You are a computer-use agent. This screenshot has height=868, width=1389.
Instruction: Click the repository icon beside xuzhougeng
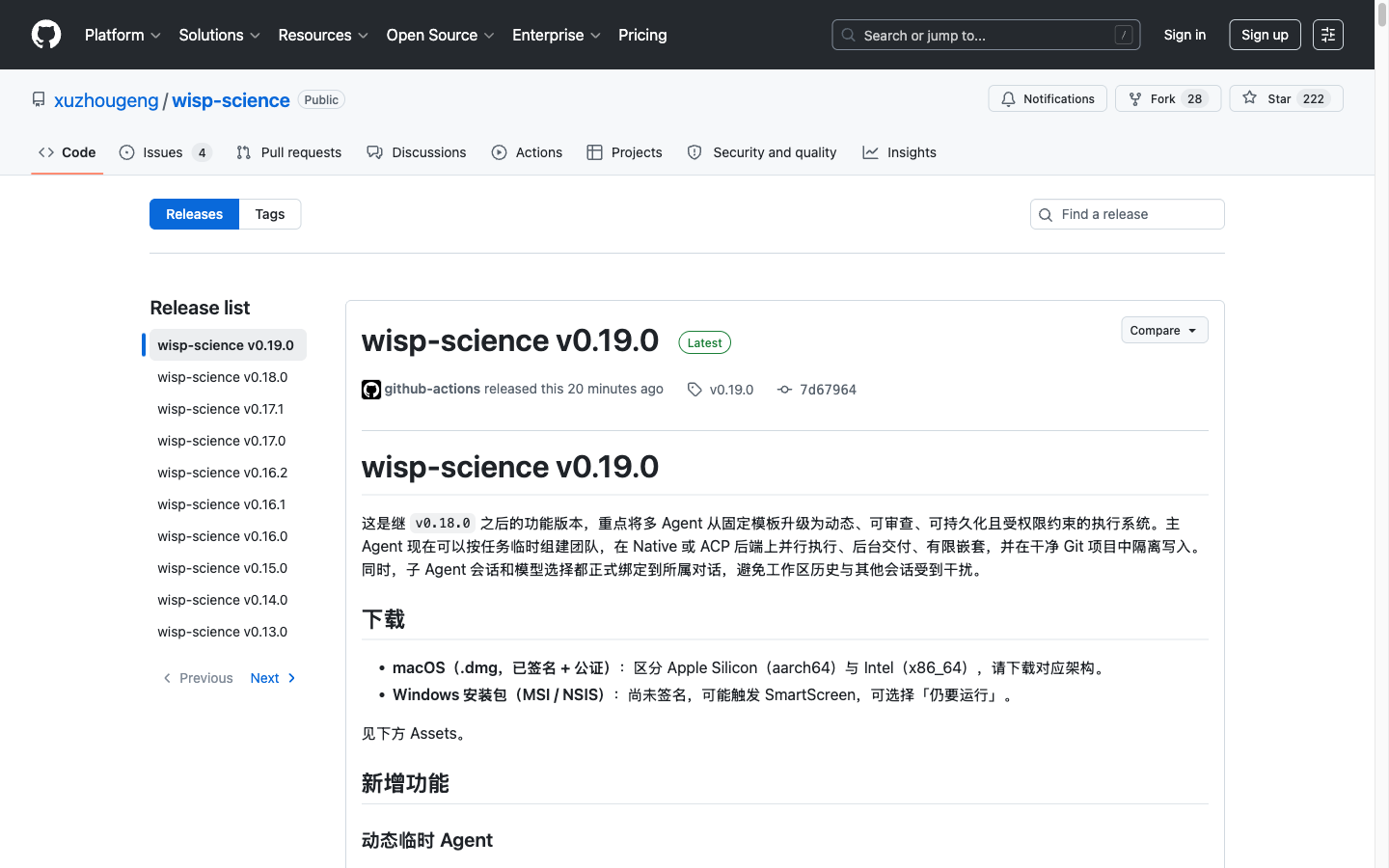tap(39, 99)
